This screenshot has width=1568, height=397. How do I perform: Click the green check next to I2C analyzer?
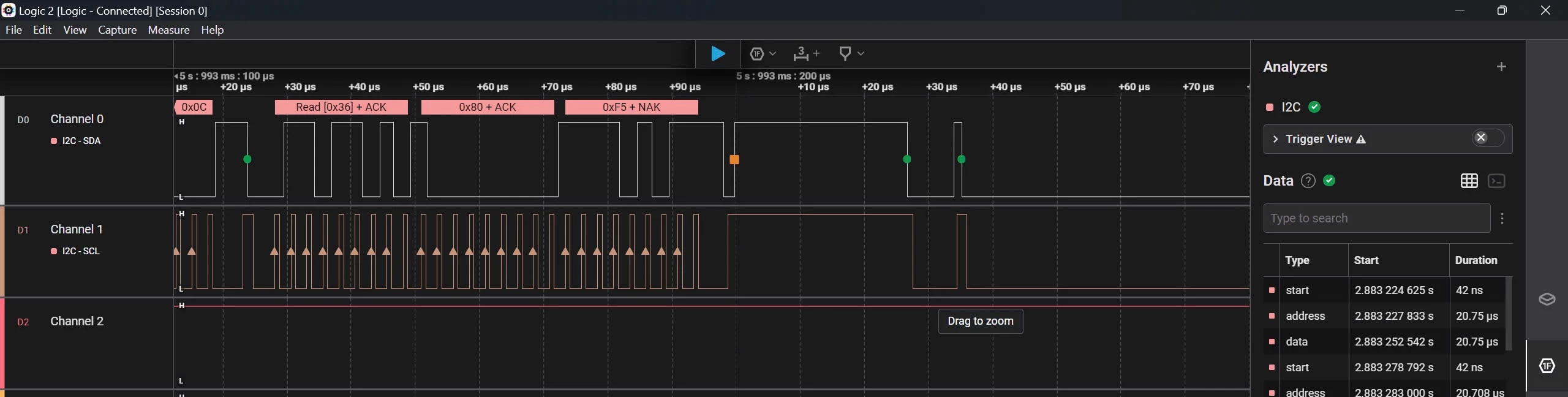pyautogui.click(x=1314, y=107)
